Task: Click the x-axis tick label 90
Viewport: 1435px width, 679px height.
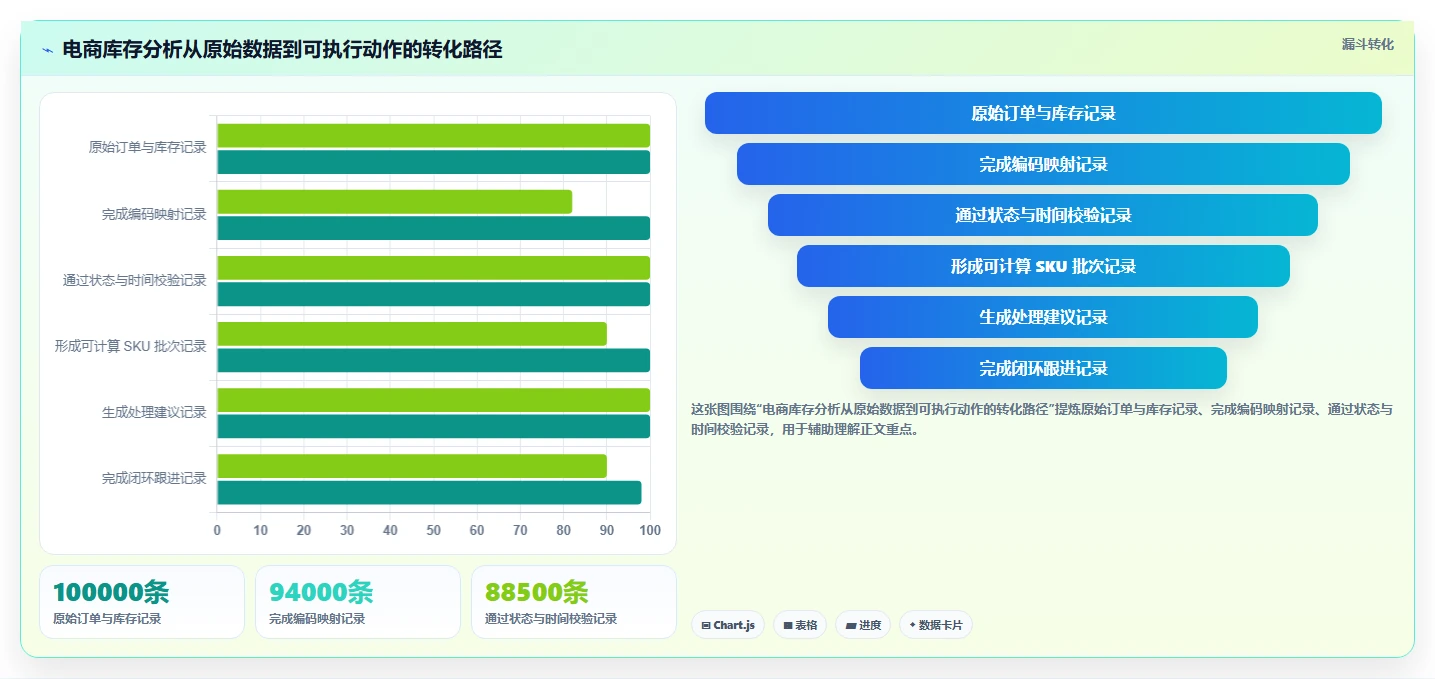Action: point(607,531)
